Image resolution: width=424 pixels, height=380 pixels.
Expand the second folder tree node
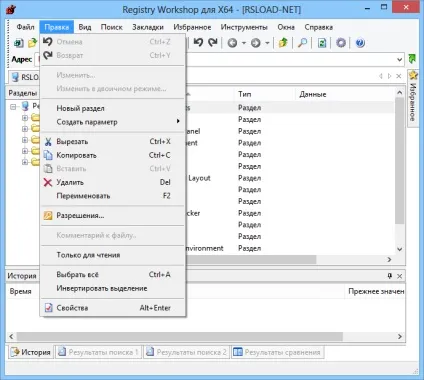pos(25,129)
